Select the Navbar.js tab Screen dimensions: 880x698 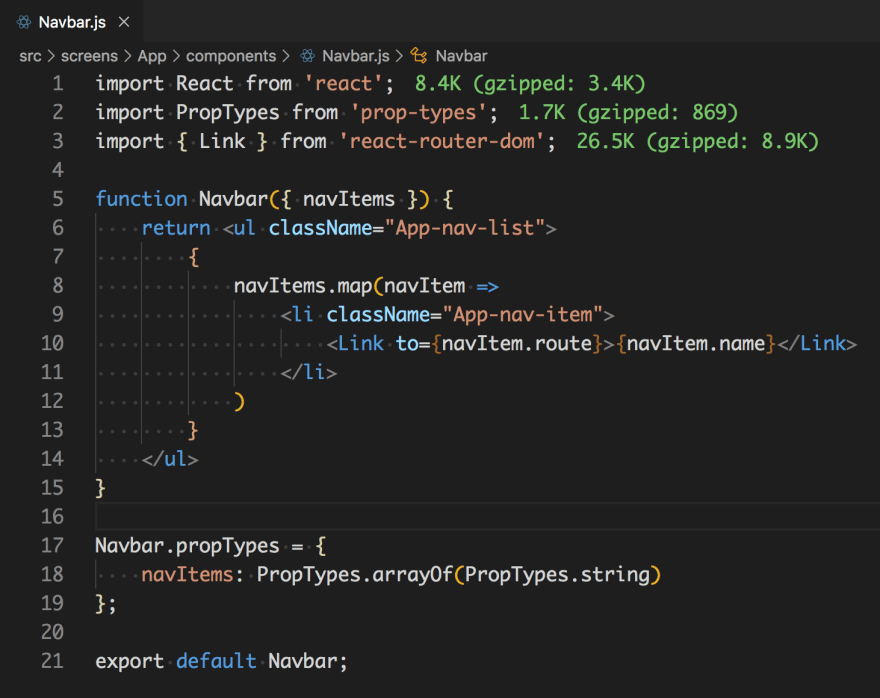pyautogui.click(x=70, y=20)
